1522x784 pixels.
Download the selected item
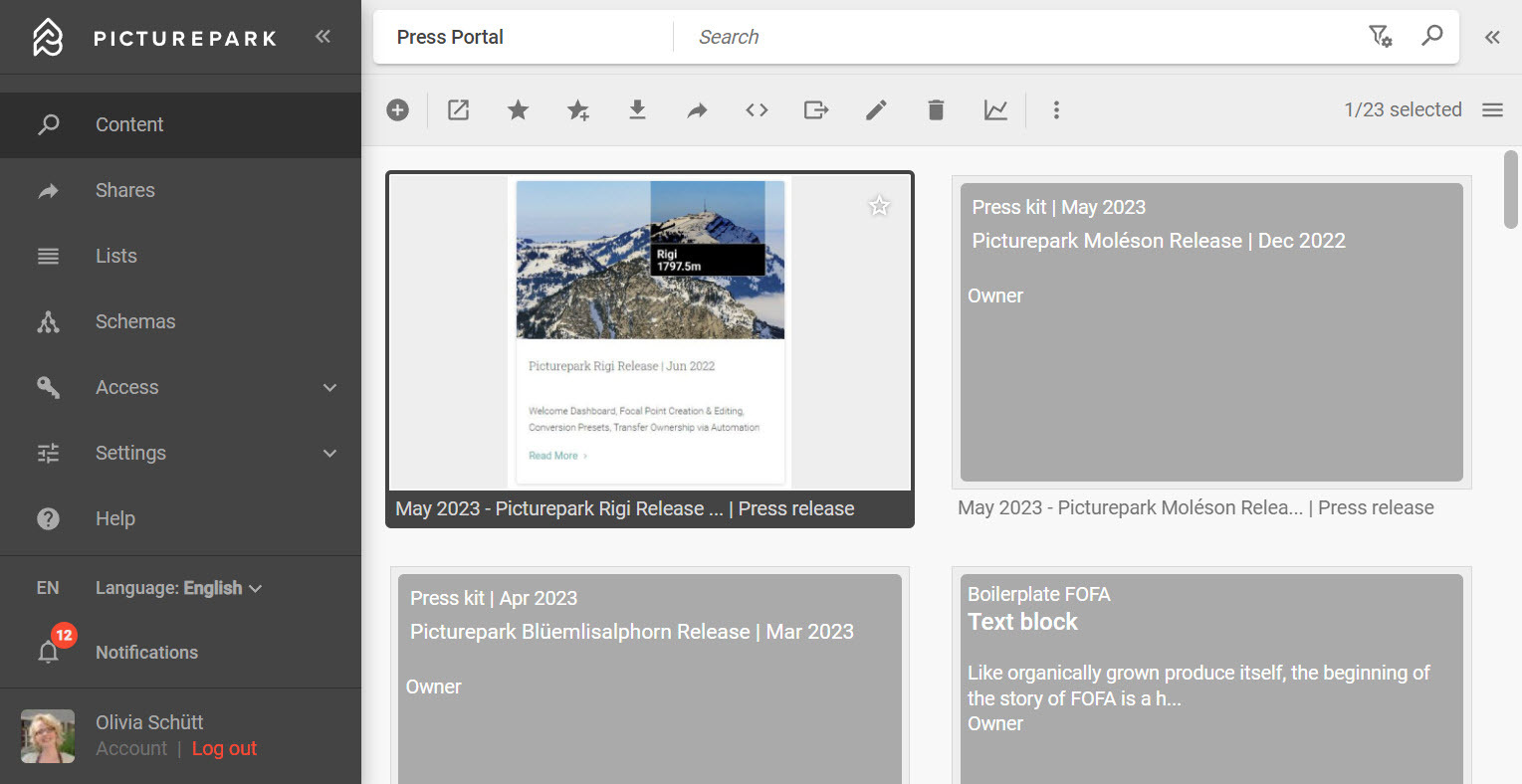637,109
